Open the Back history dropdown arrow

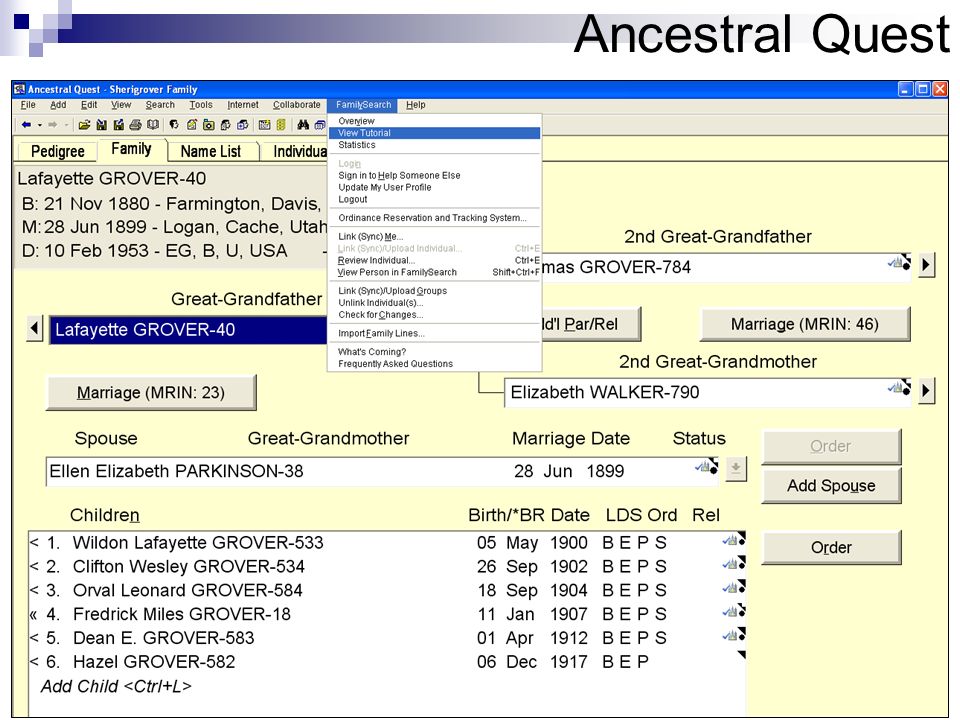(x=40, y=126)
